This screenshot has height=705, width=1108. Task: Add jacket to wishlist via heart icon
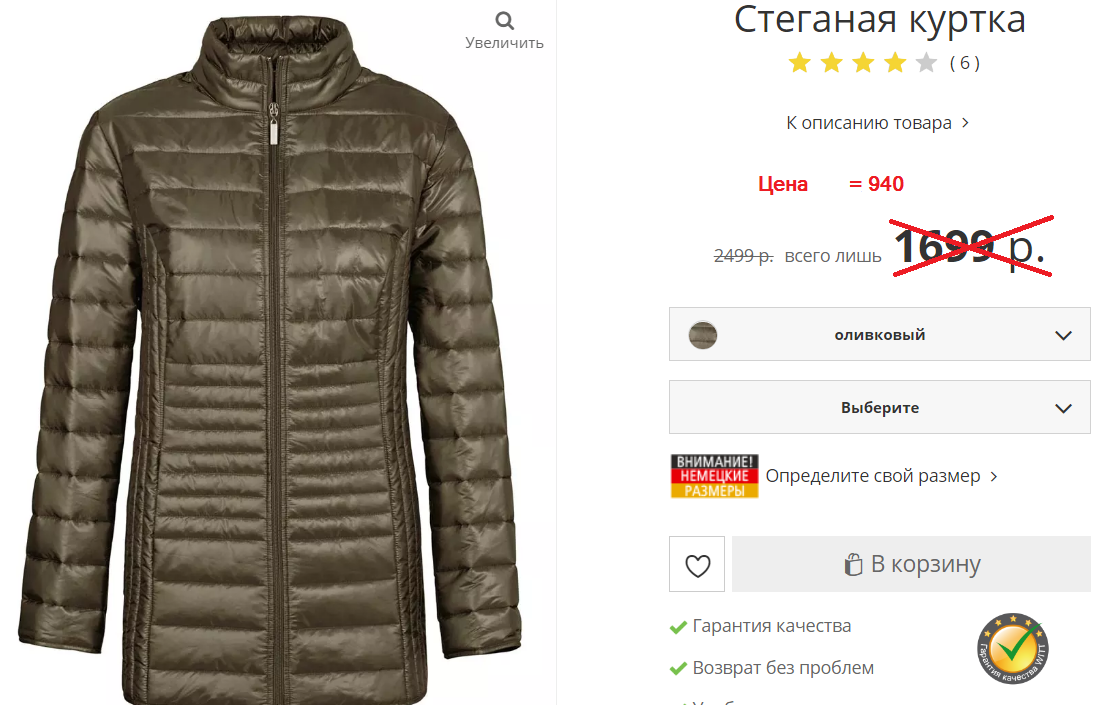[697, 564]
